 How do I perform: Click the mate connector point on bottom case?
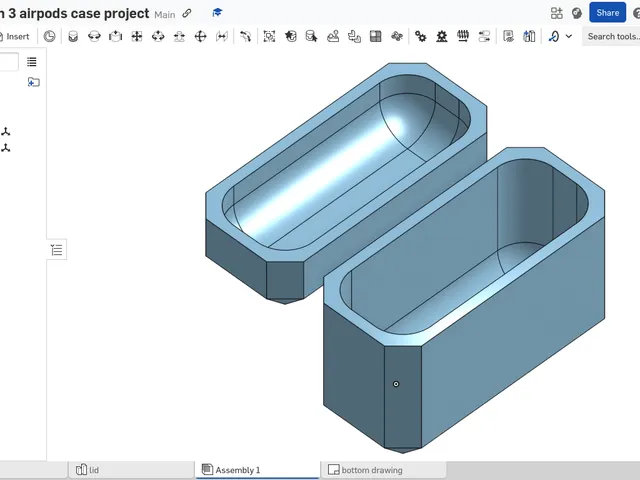(396, 384)
